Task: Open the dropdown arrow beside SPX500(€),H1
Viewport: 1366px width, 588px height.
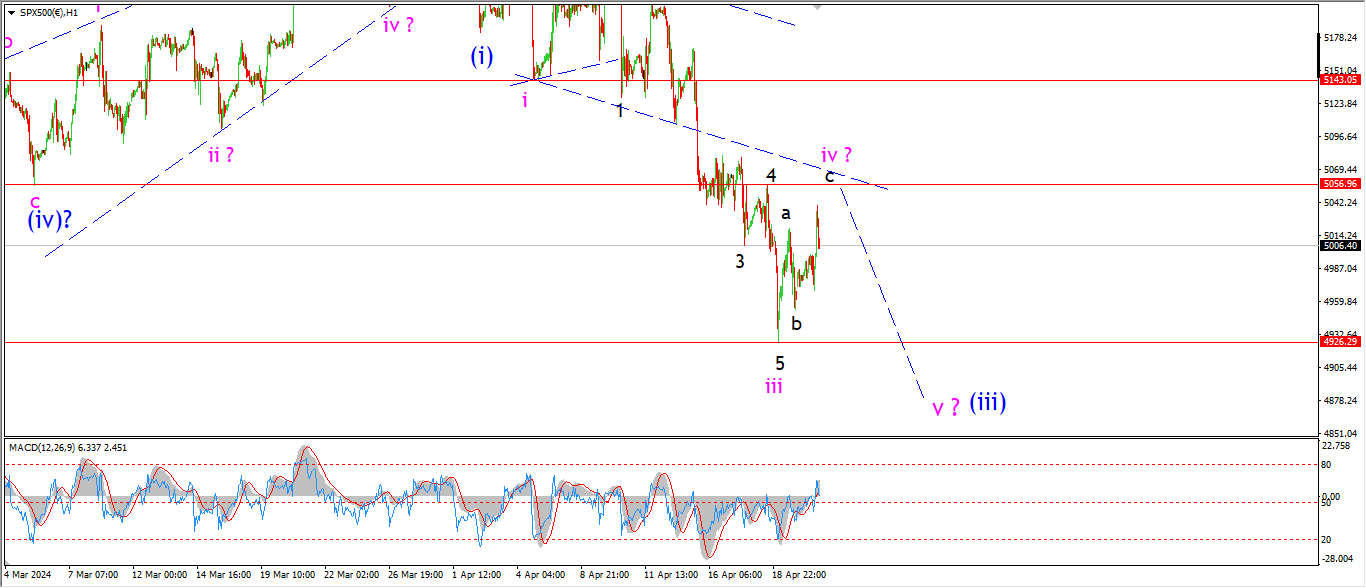Action: [12, 13]
